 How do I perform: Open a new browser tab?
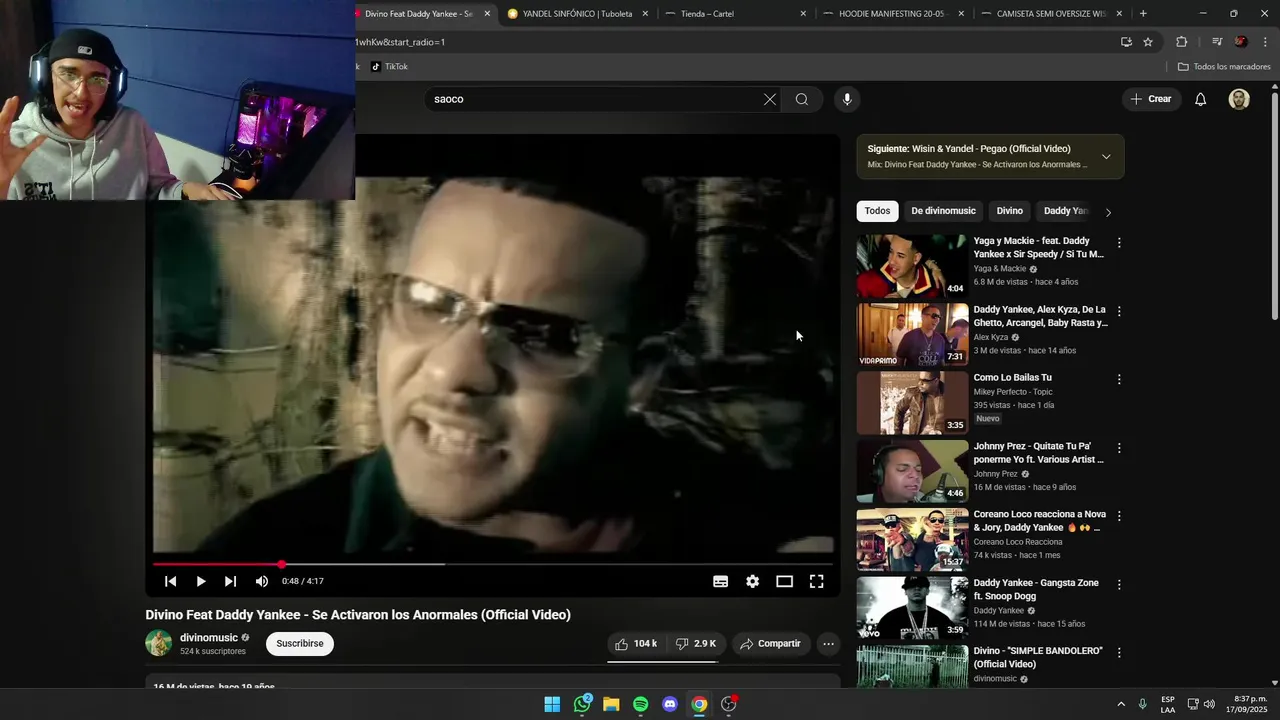(1143, 14)
